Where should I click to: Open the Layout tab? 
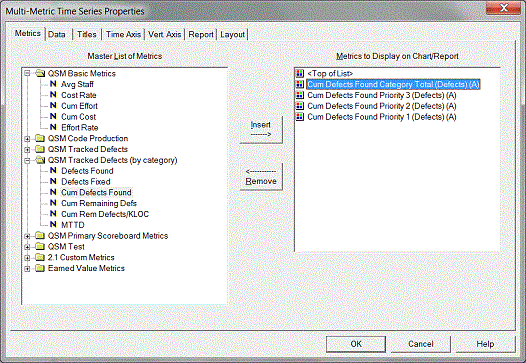232,34
